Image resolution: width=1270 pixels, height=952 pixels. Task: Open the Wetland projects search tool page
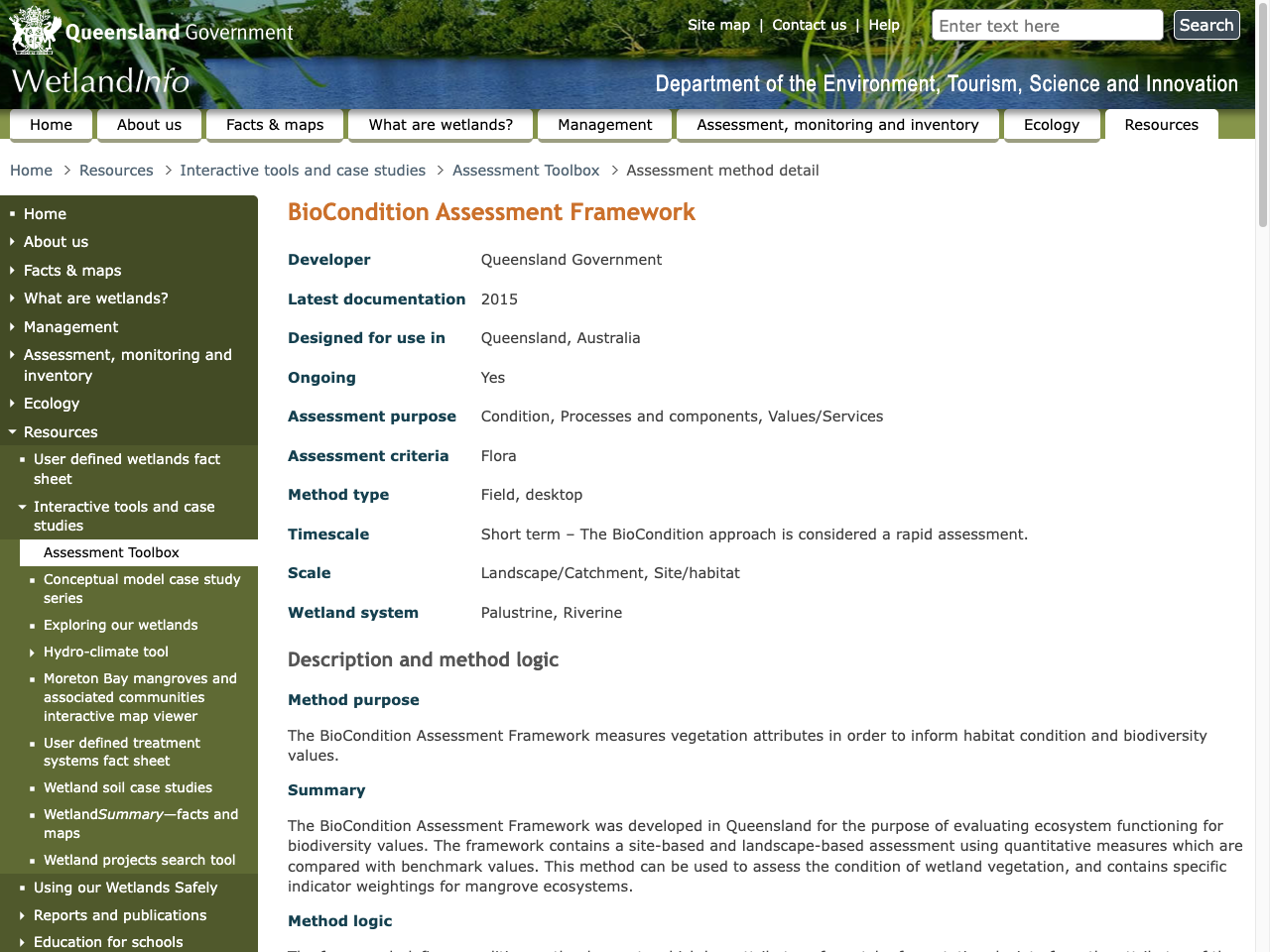[139, 860]
